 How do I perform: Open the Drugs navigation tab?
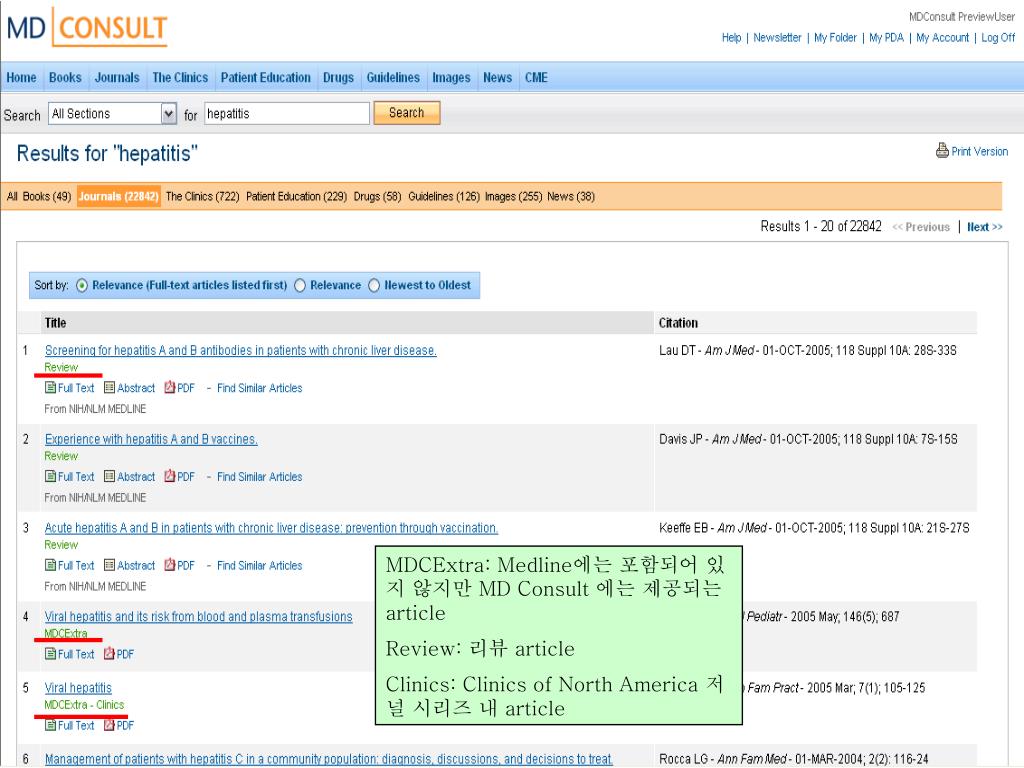click(338, 77)
